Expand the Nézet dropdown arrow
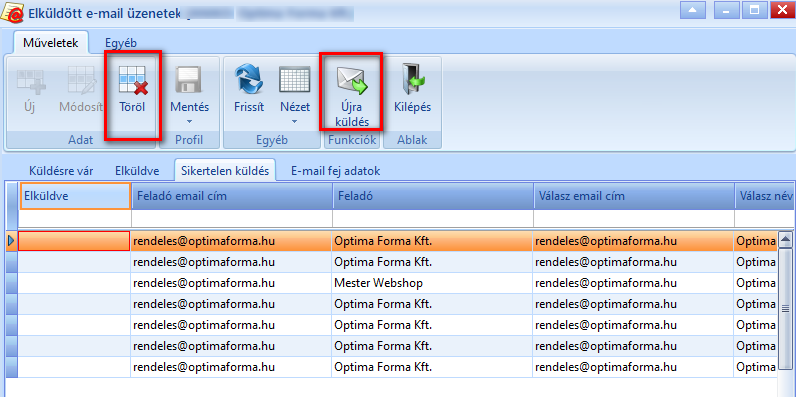 294,122
